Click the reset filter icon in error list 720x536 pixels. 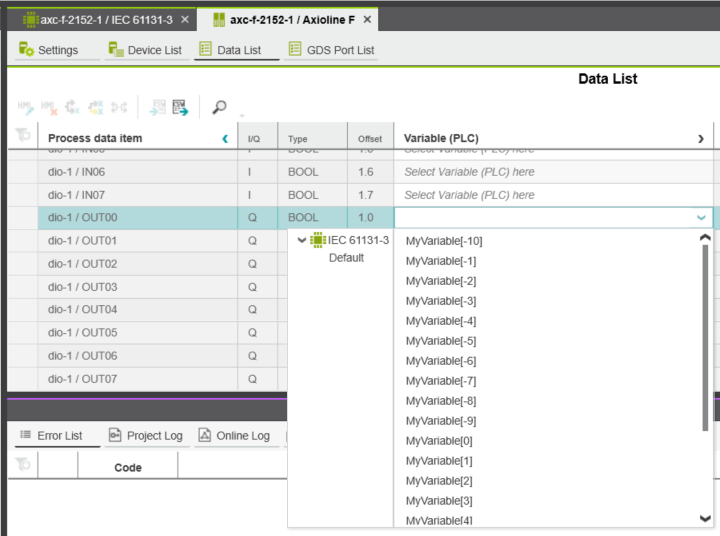[x=22, y=464]
